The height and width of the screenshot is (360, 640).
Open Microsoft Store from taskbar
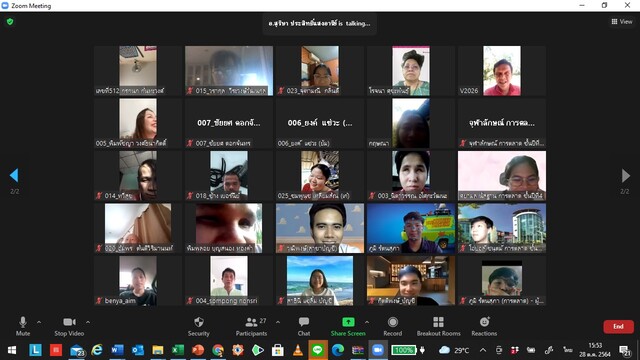pyautogui.click(x=278, y=350)
